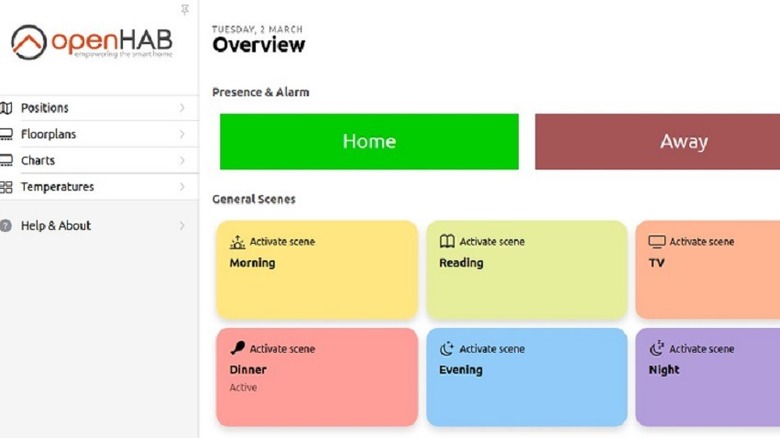Open the Floorplans menu item

click(x=48, y=134)
